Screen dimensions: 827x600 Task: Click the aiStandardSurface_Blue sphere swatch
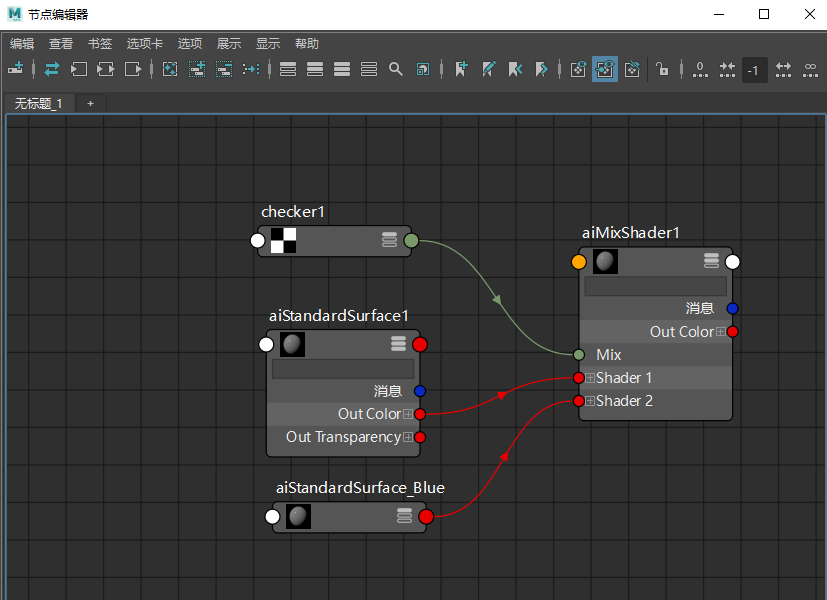coord(299,516)
